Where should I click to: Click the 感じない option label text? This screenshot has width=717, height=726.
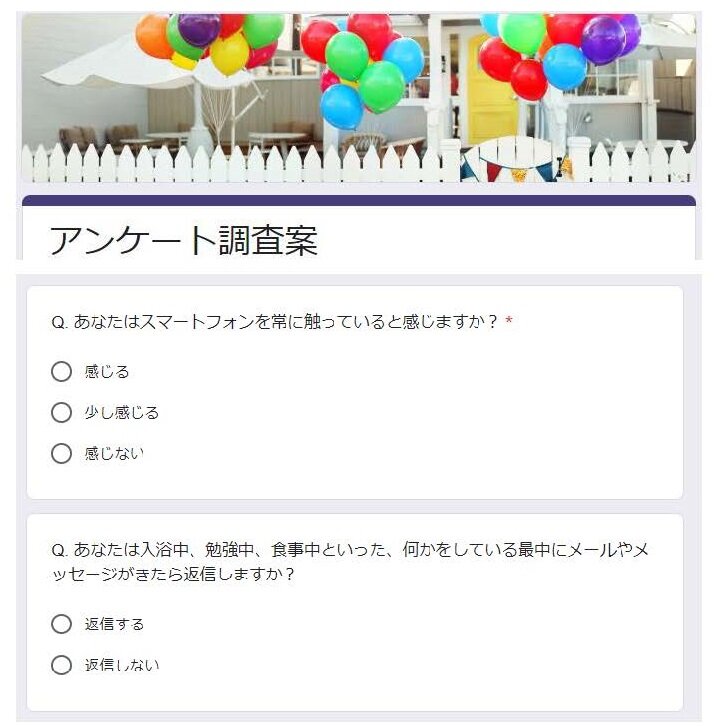pyautogui.click(x=114, y=453)
